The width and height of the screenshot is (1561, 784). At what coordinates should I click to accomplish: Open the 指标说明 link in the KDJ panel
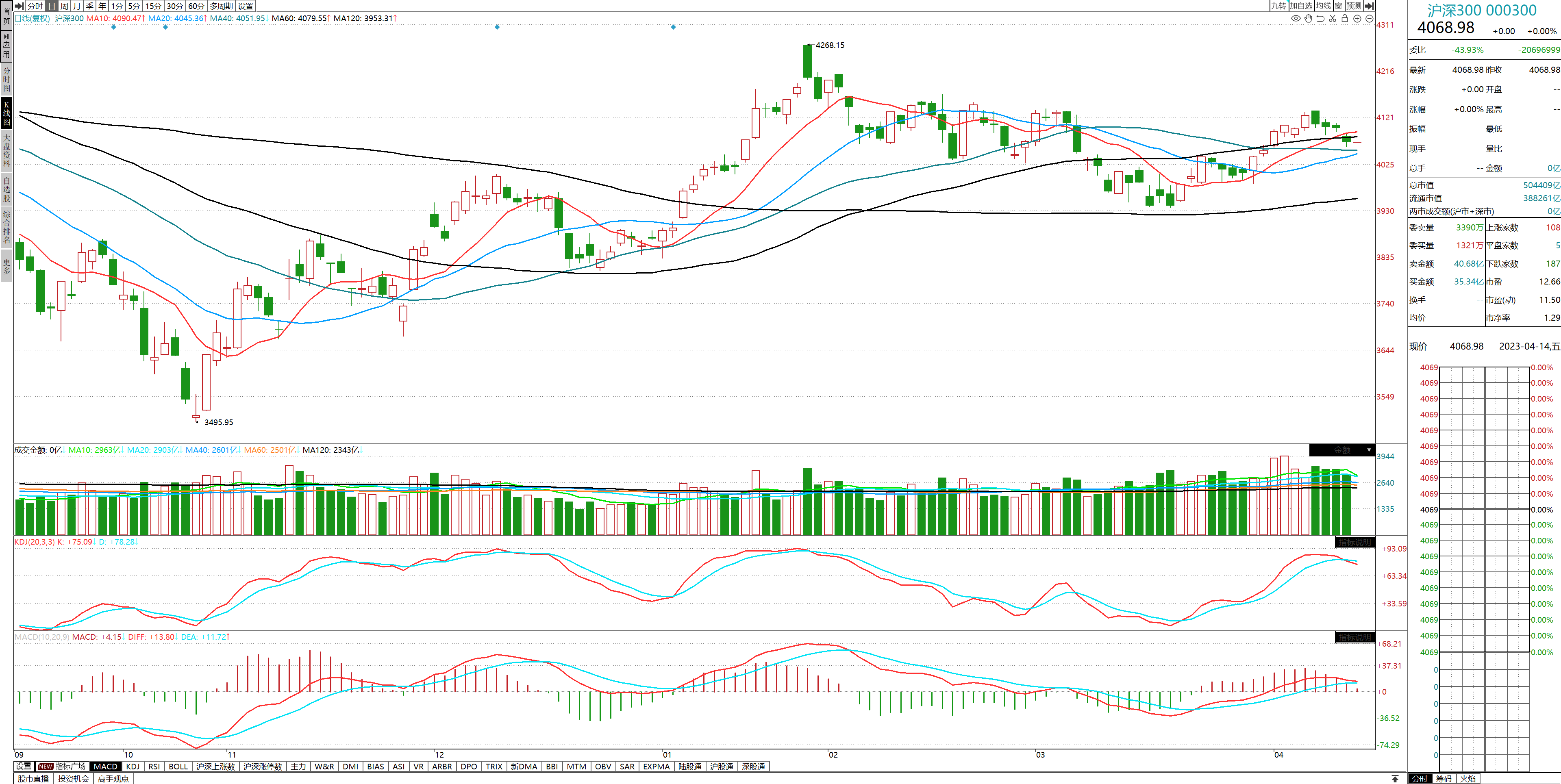click(1354, 542)
